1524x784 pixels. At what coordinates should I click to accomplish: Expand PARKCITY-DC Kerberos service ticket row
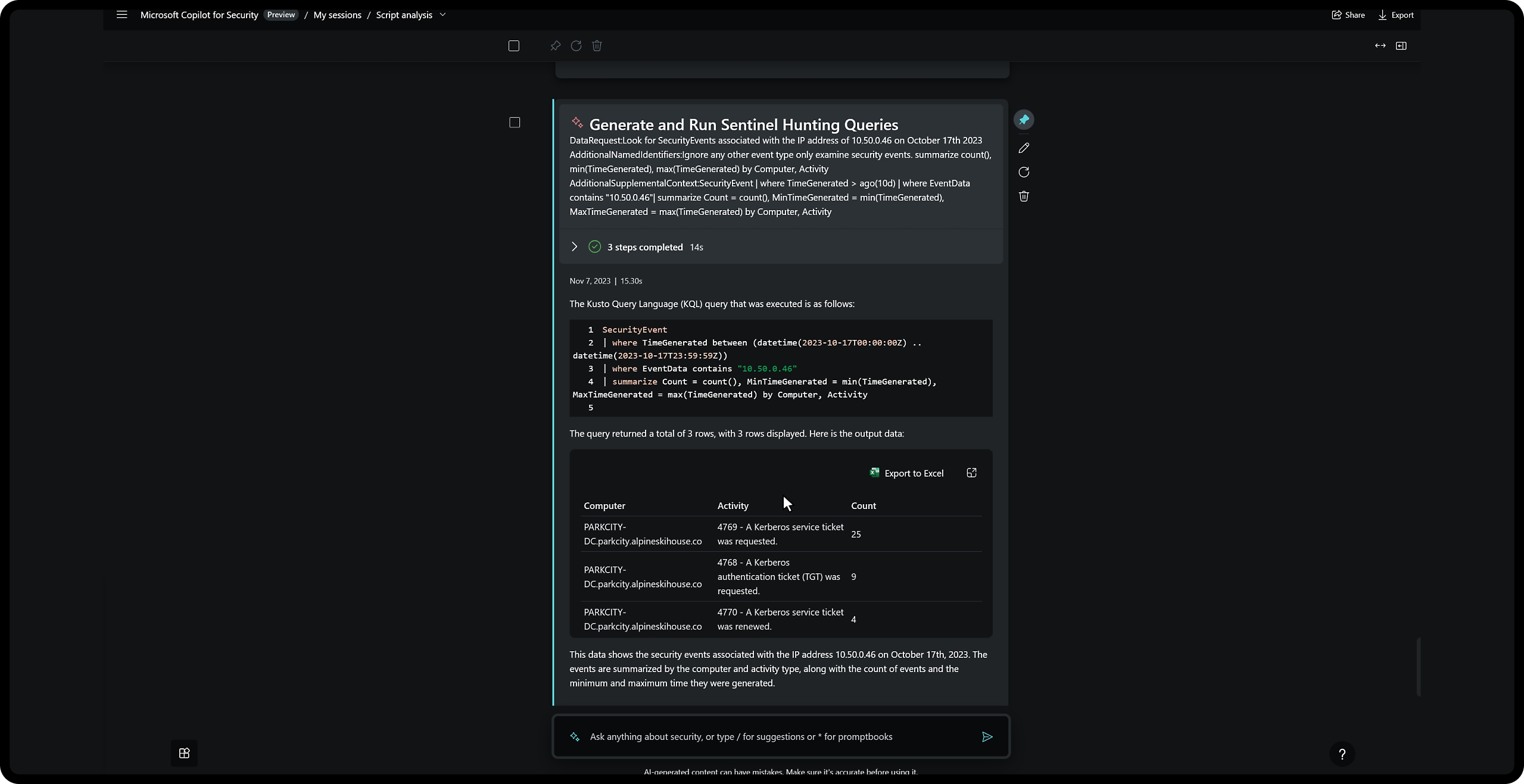point(780,533)
